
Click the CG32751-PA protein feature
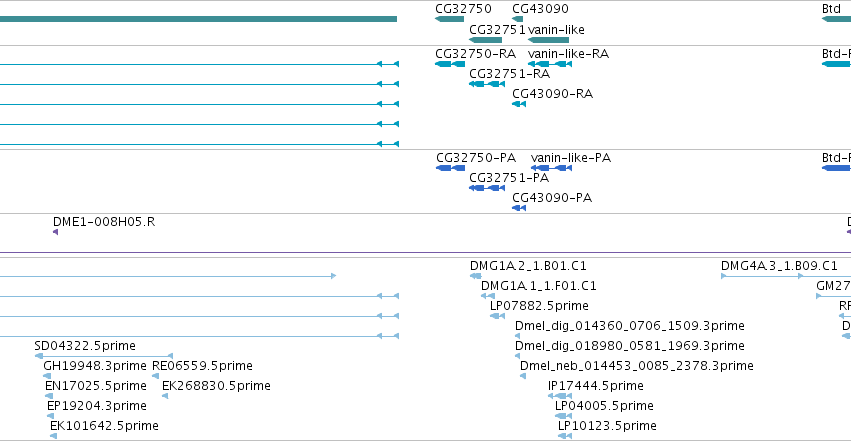[487, 188]
